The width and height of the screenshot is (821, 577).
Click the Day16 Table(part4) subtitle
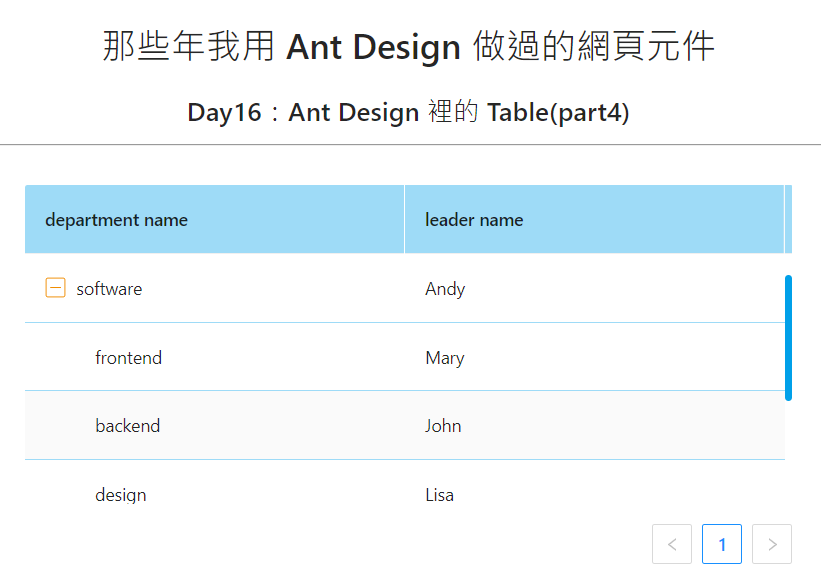coord(408,112)
